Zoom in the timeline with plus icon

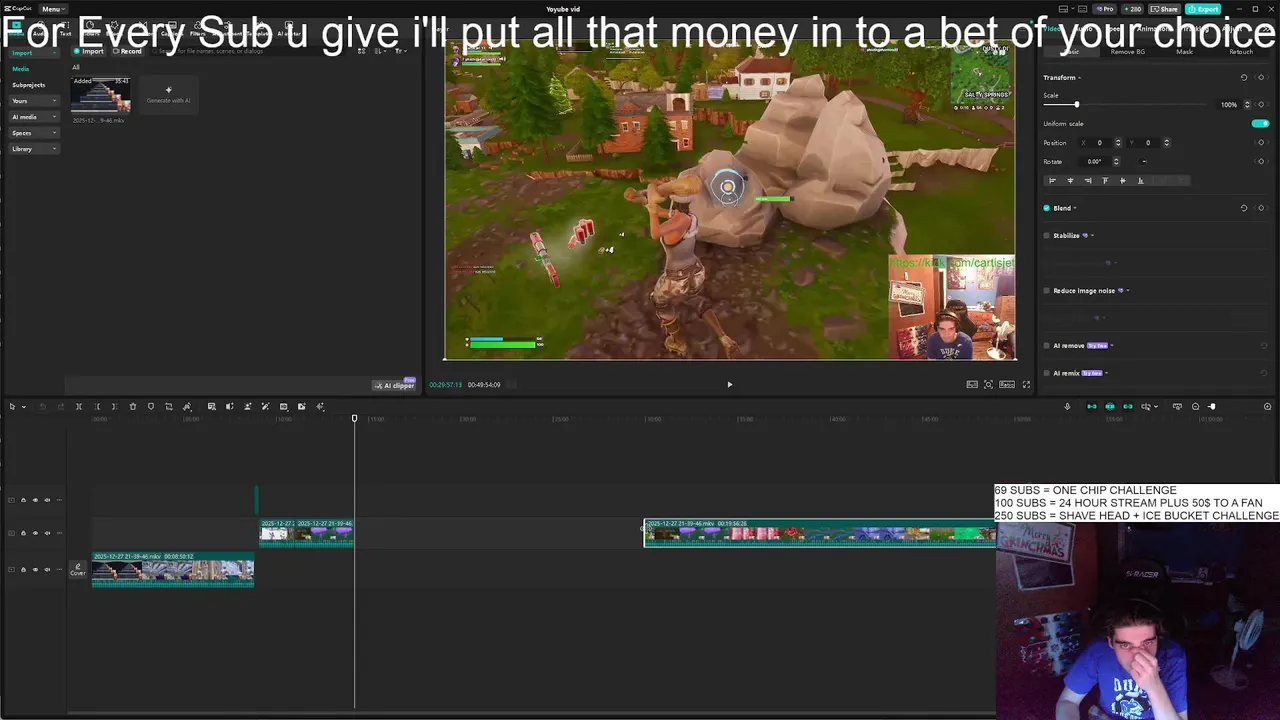tap(1268, 406)
